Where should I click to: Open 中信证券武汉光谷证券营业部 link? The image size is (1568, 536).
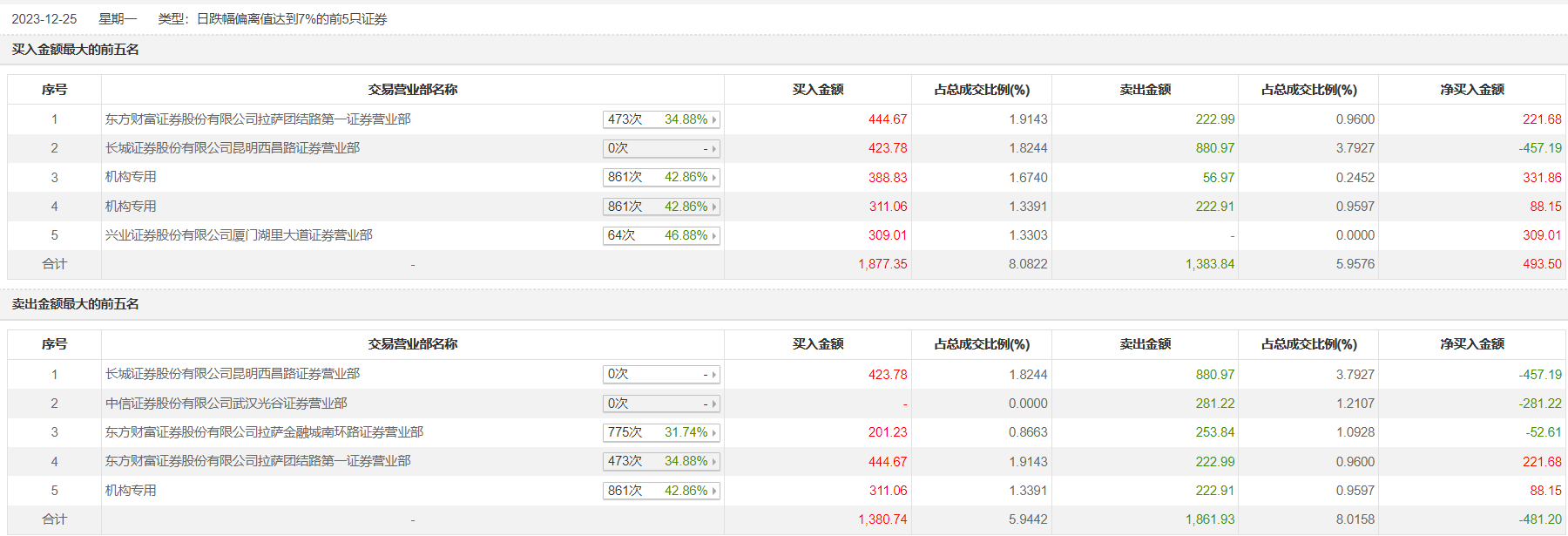click(226, 404)
